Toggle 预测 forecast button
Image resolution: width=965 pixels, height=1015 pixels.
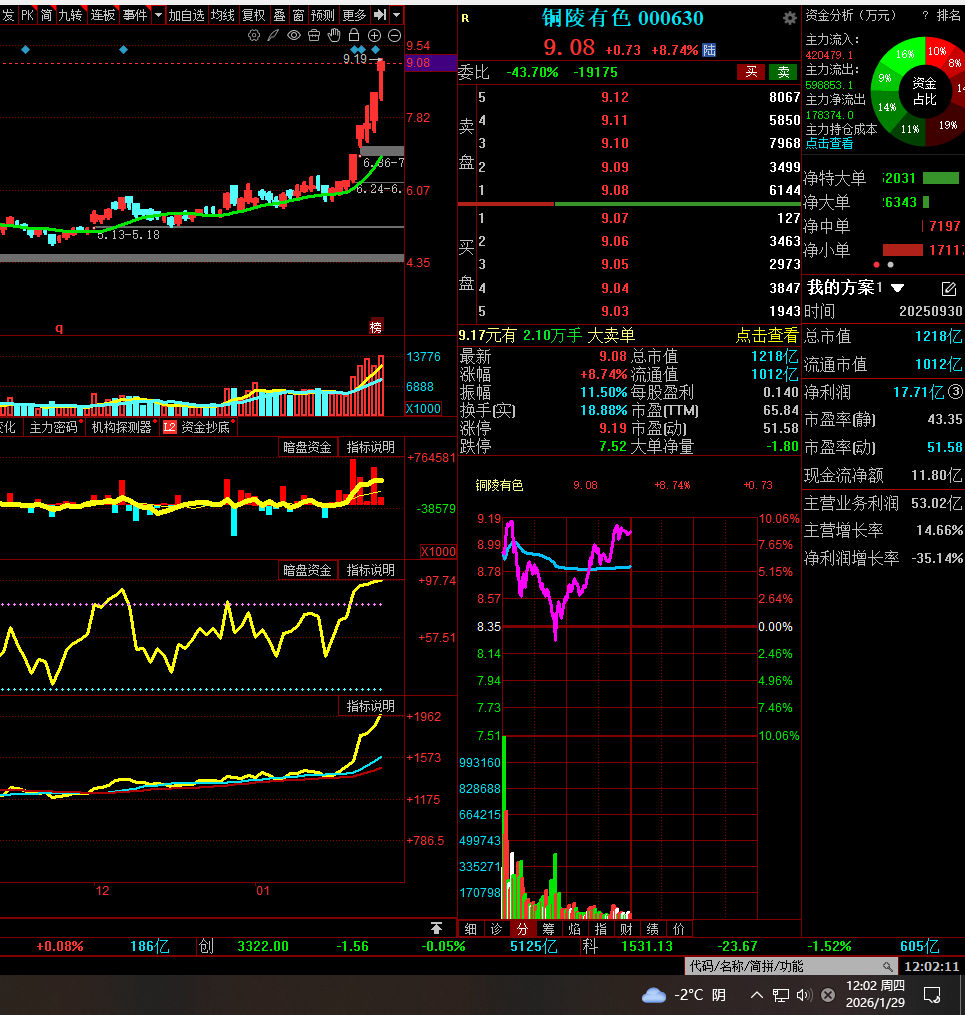323,15
